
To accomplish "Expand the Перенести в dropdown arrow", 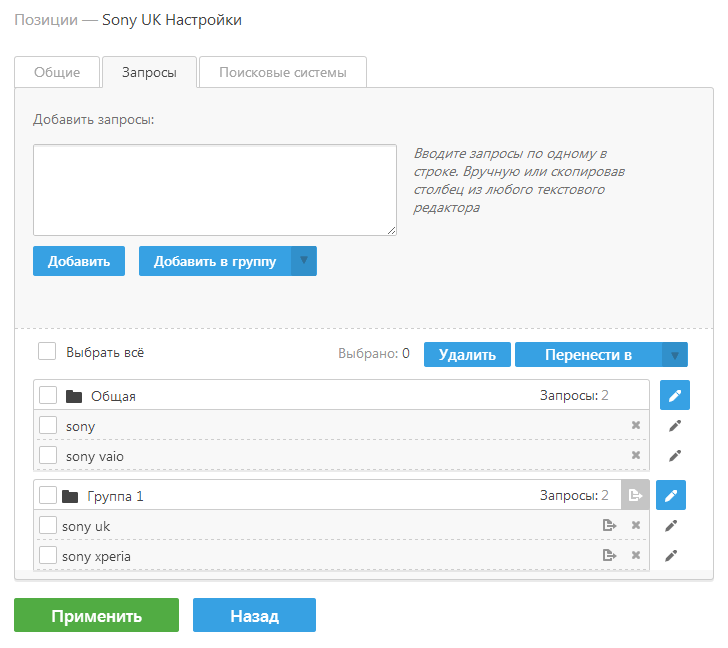I will [x=675, y=355].
